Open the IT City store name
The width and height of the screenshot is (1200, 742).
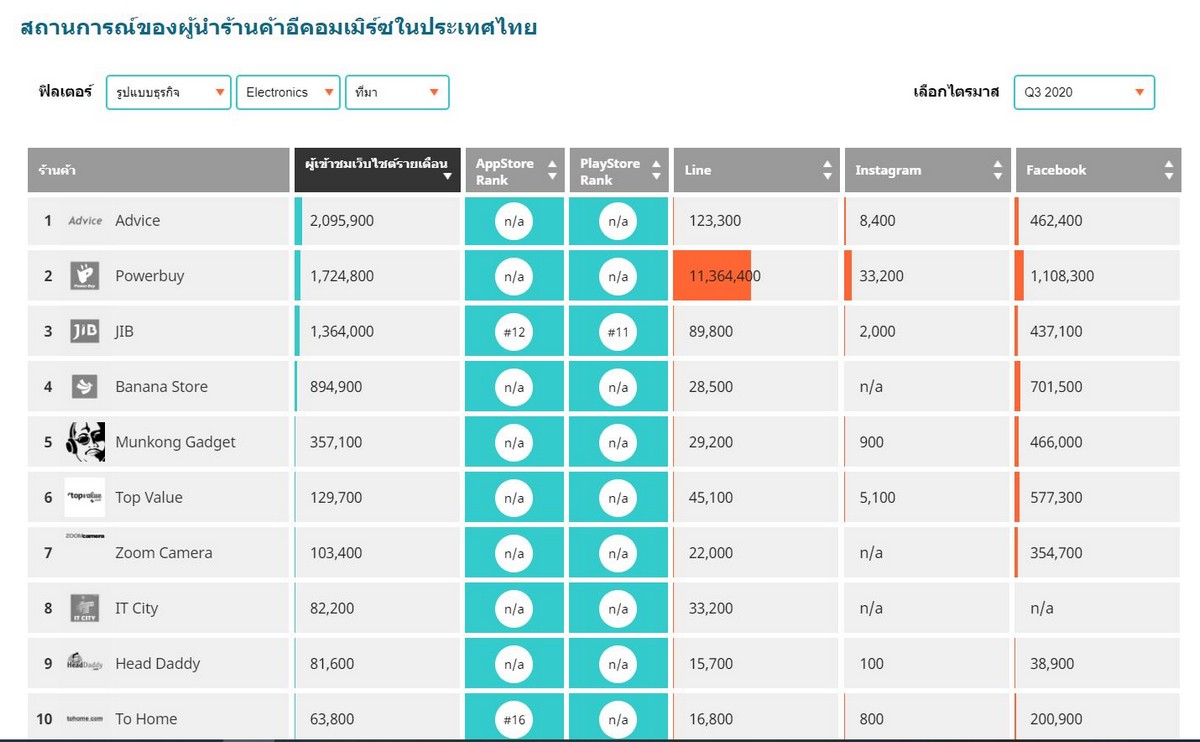[x=137, y=608]
